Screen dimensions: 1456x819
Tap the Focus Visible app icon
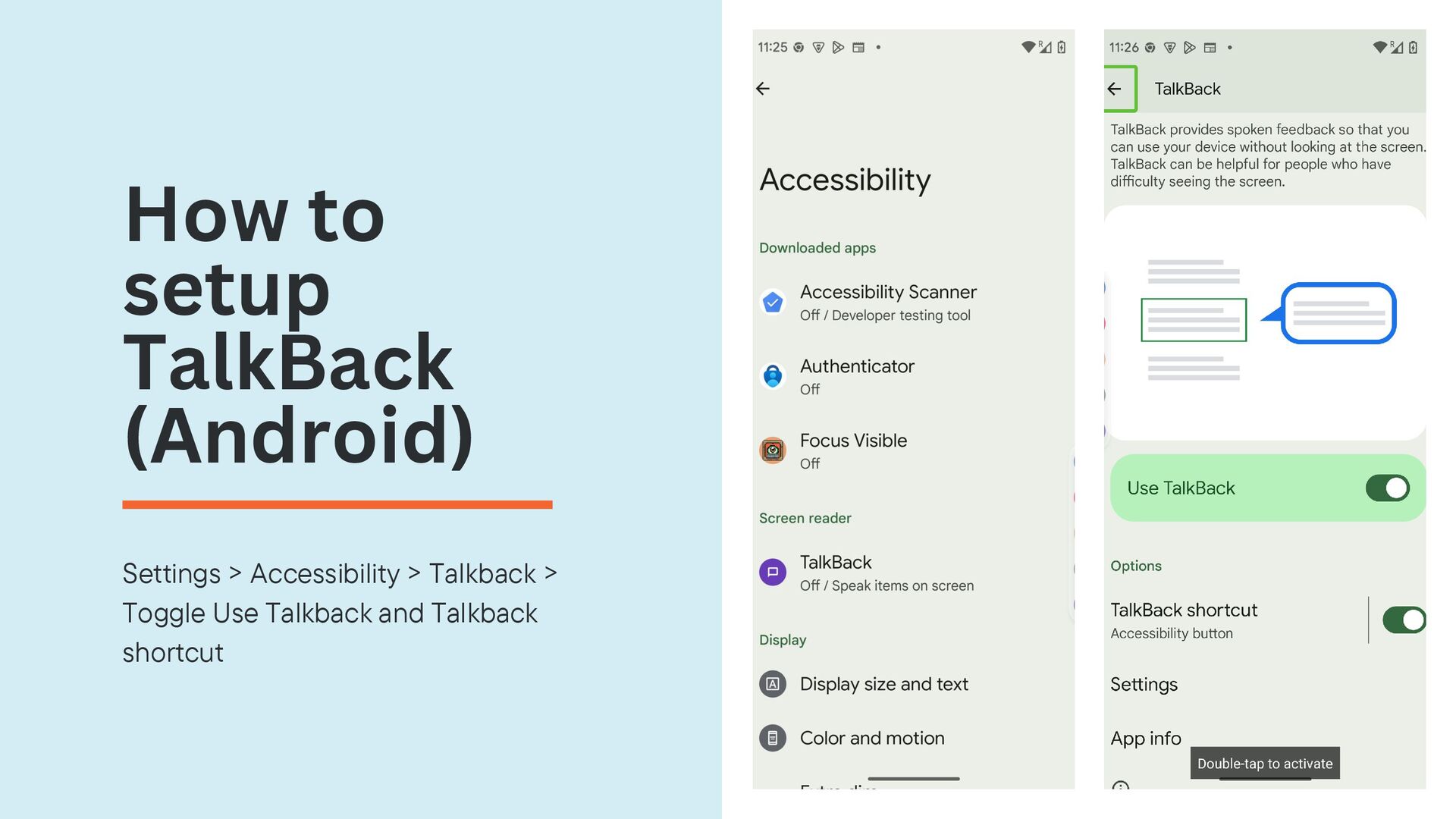(x=773, y=450)
